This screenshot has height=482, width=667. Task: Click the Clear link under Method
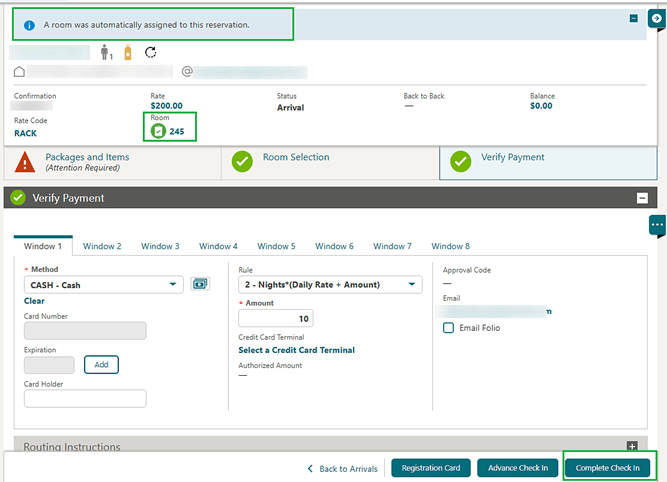34,301
